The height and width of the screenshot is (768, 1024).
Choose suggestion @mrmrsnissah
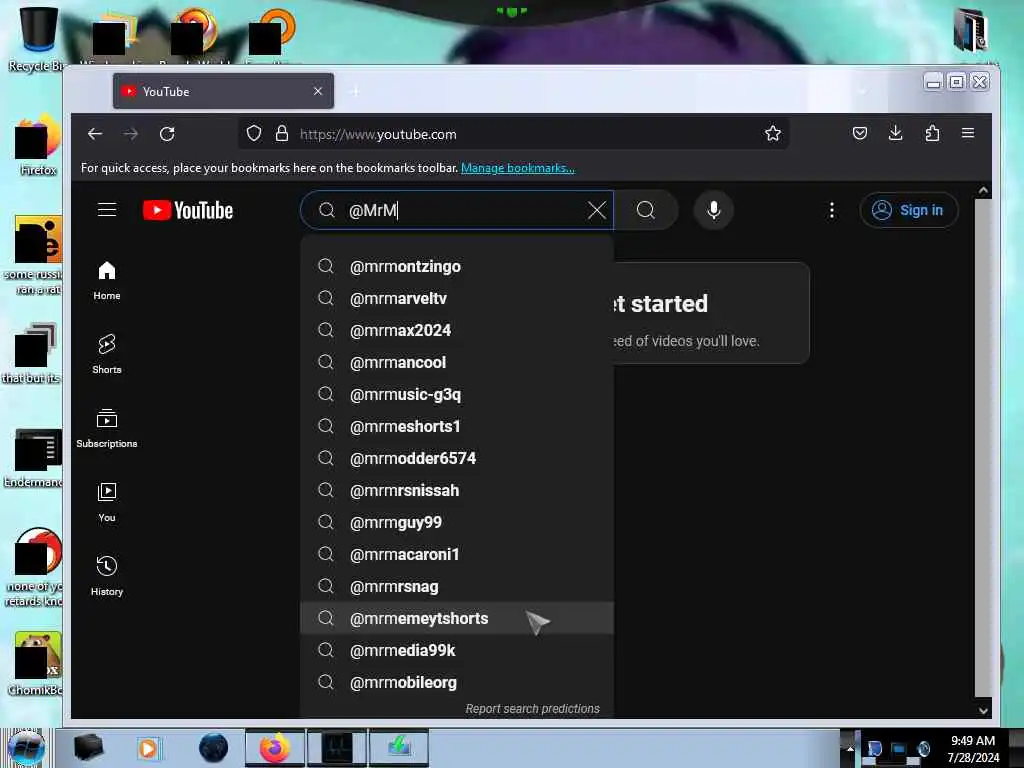click(457, 490)
